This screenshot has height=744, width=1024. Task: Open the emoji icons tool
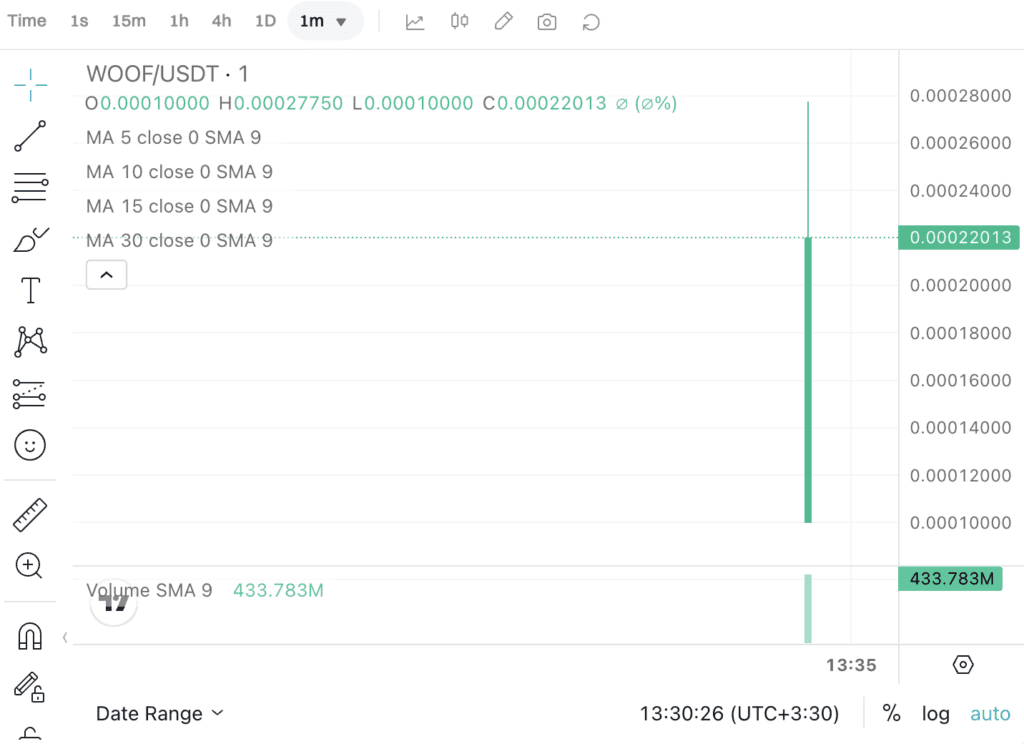pyautogui.click(x=30, y=445)
